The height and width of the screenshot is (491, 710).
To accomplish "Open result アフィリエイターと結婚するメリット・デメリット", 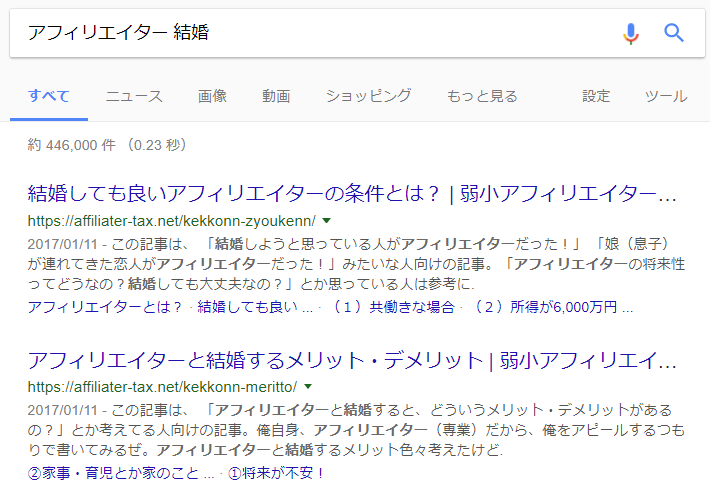I will (352, 359).
